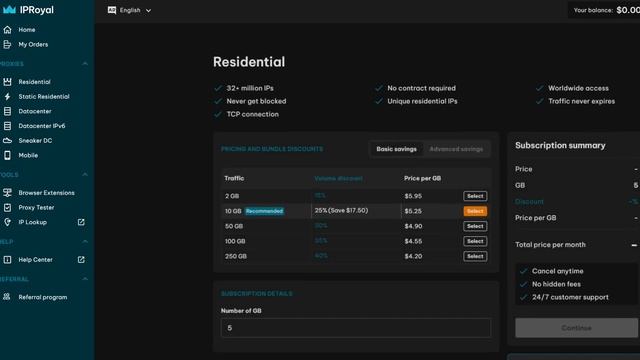Click the language translate icon
Screen dimensions: 640x360
[112, 10]
